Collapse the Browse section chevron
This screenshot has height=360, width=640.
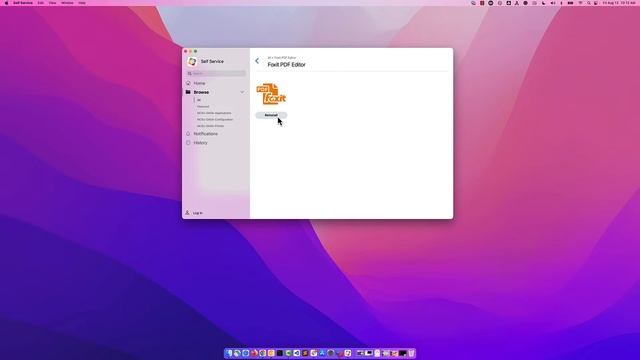[x=242, y=92]
